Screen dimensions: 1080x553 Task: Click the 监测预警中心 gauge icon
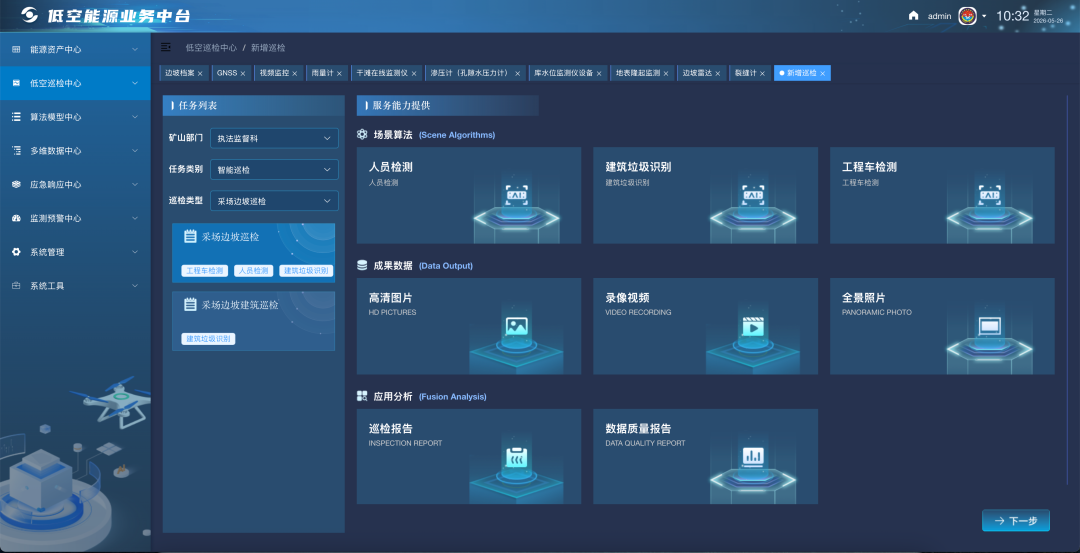(16, 218)
